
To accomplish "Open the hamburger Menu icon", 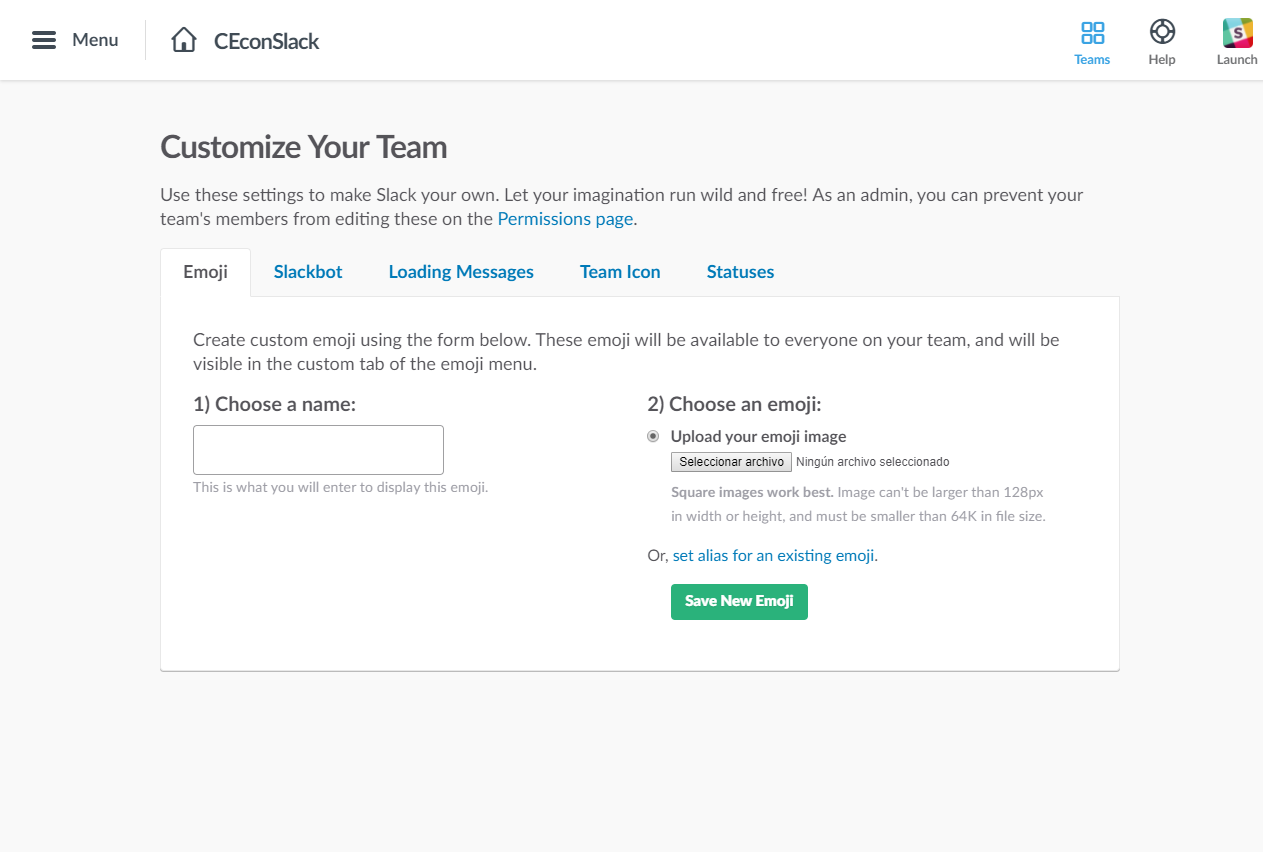I will 44,40.
